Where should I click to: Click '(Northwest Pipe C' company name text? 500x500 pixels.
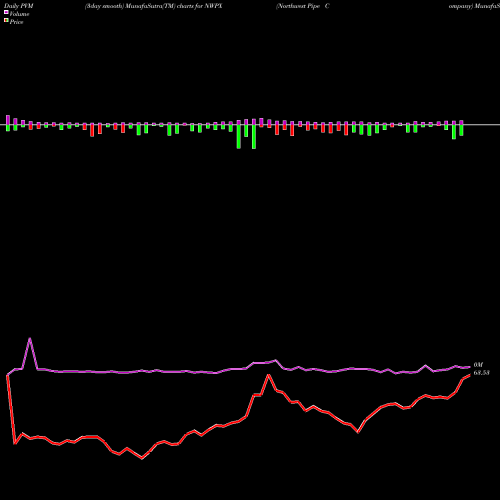pyautogui.click(x=303, y=6)
